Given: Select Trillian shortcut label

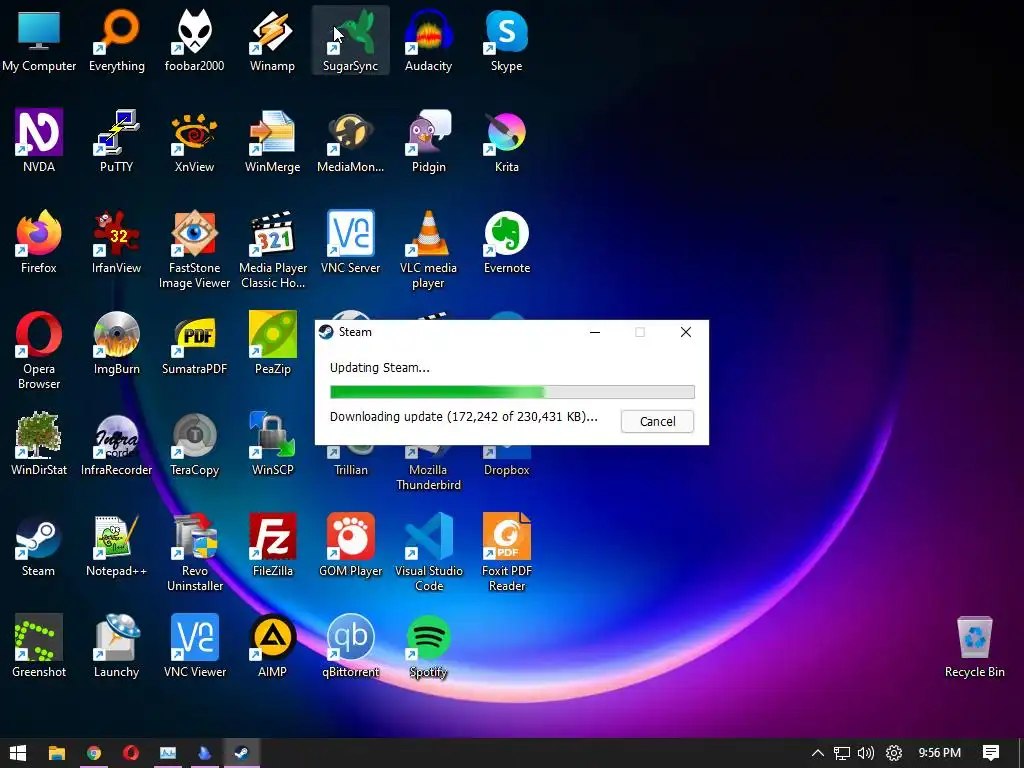Looking at the screenshot, I should [351, 470].
